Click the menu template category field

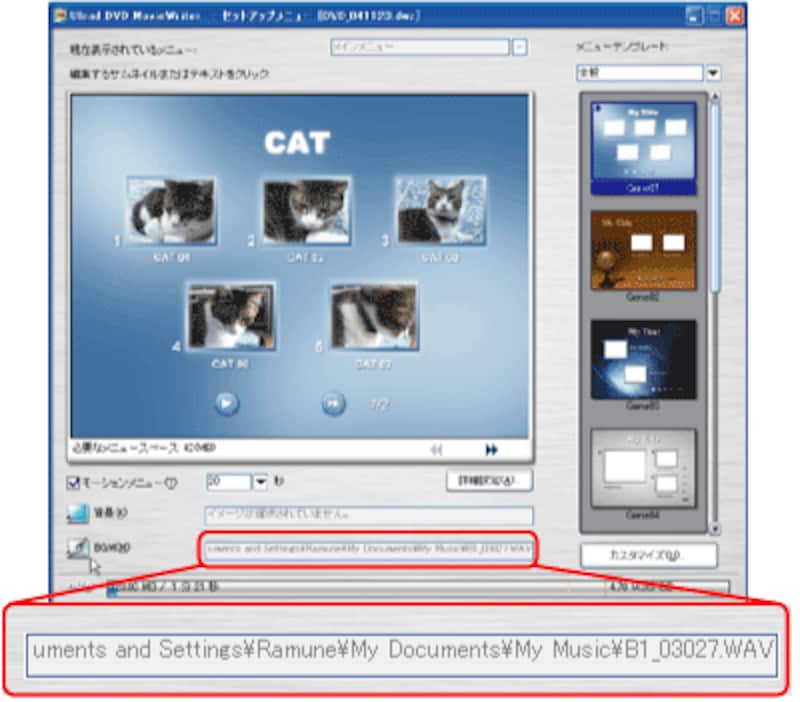(640, 73)
